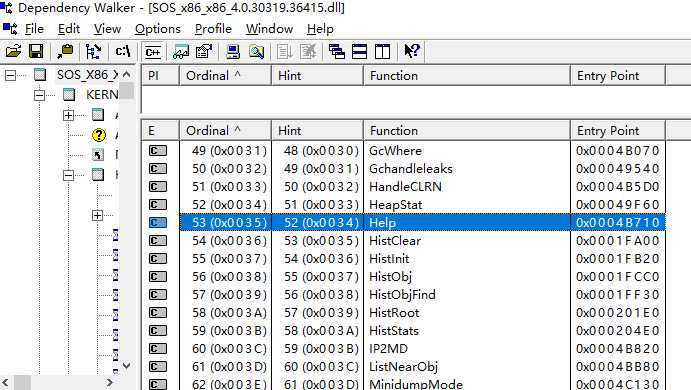The width and height of the screenshot is (691, 390).
Task: Collapse the minus node below the arrow icon
Action: coord(68,175)
